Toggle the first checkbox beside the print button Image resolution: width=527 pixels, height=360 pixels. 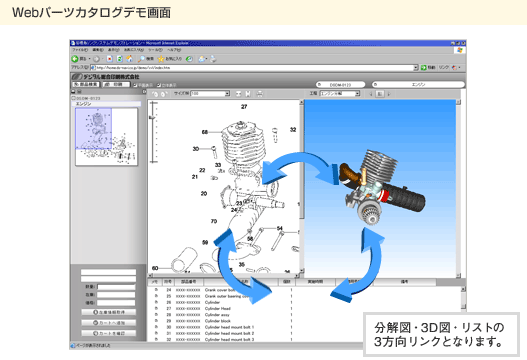[135, 85]
